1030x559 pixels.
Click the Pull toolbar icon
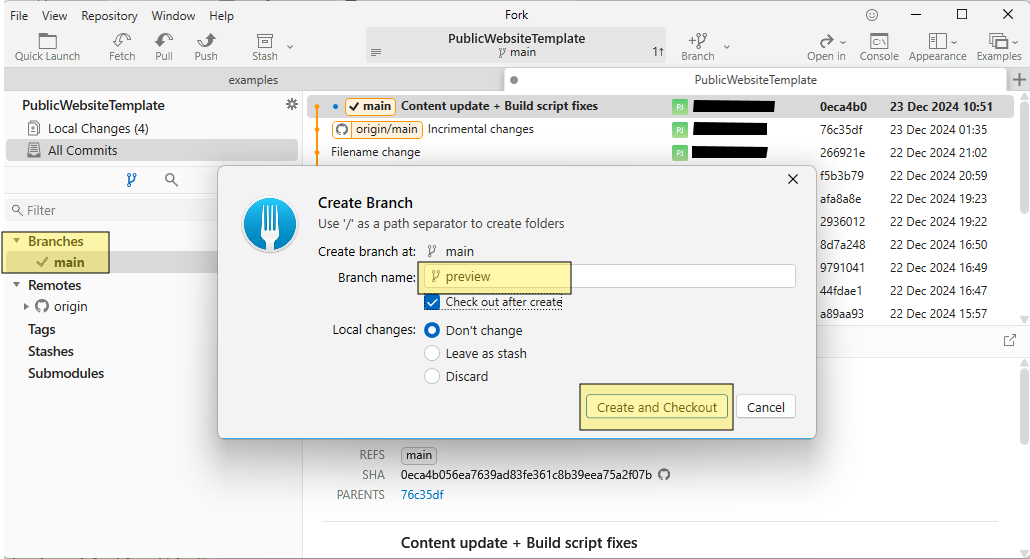click(x=164, y=41)
